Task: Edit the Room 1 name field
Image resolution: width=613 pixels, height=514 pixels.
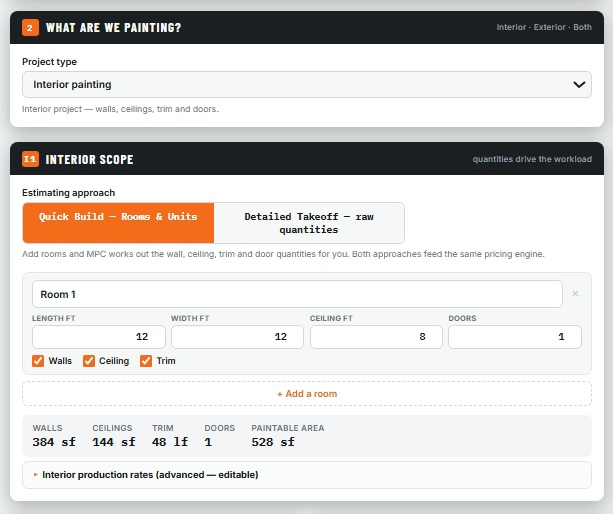Action: click(x=297, y=294)
